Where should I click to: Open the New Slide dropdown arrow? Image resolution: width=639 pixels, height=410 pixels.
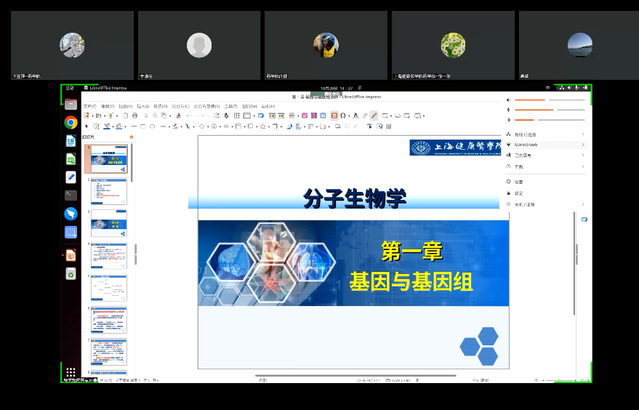pyautogui.click(x=391, y=116)
